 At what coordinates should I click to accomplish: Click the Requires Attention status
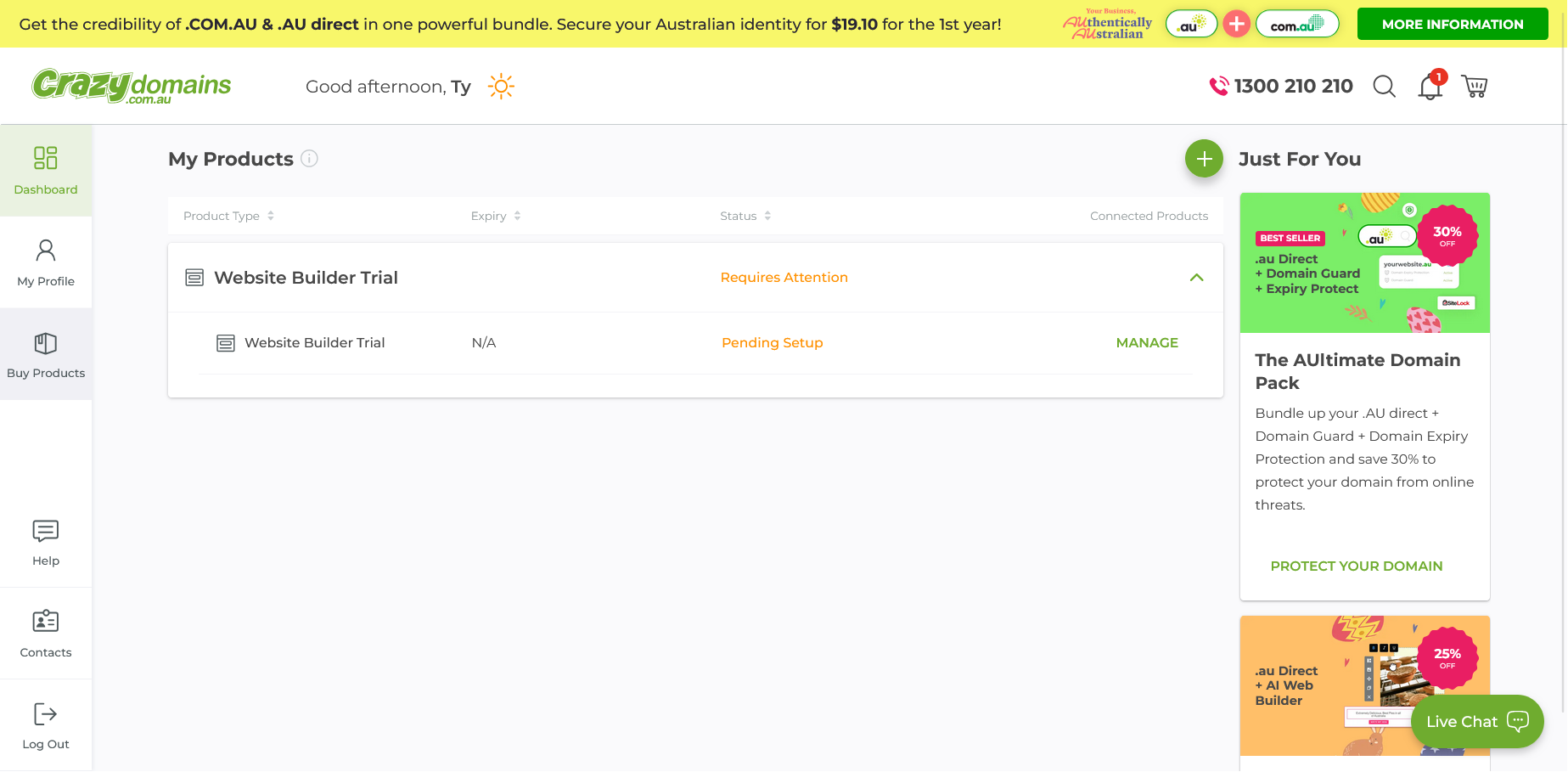click(784, 278)
